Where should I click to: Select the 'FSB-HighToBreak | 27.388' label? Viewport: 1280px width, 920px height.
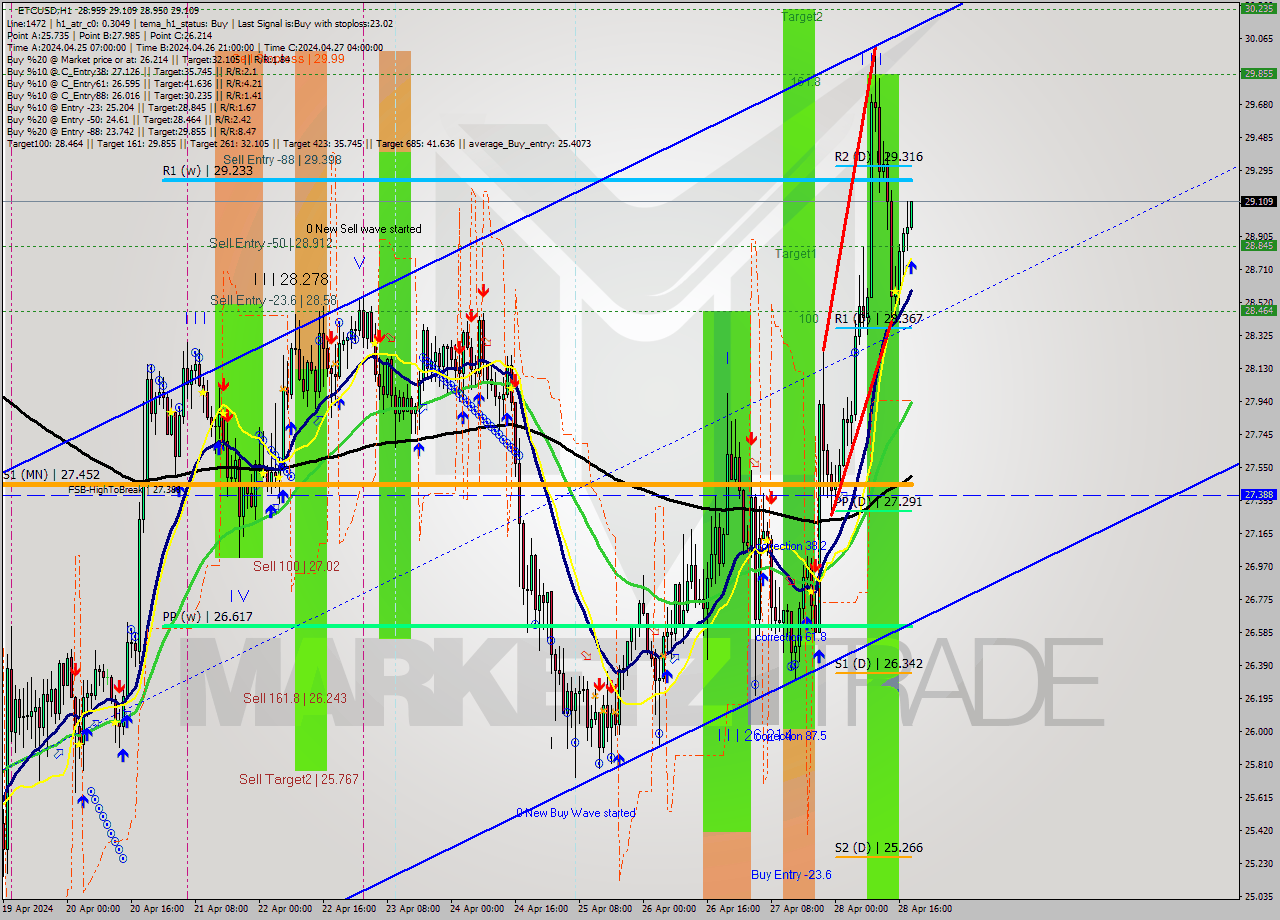point(123,489)
